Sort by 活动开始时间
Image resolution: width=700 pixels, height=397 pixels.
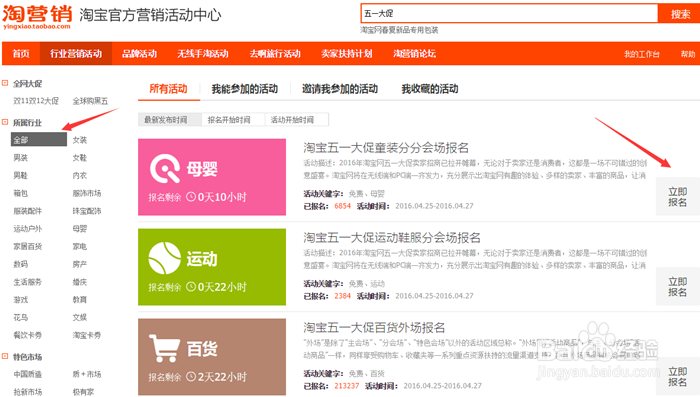pyautogui.click(x=296, y=119)
